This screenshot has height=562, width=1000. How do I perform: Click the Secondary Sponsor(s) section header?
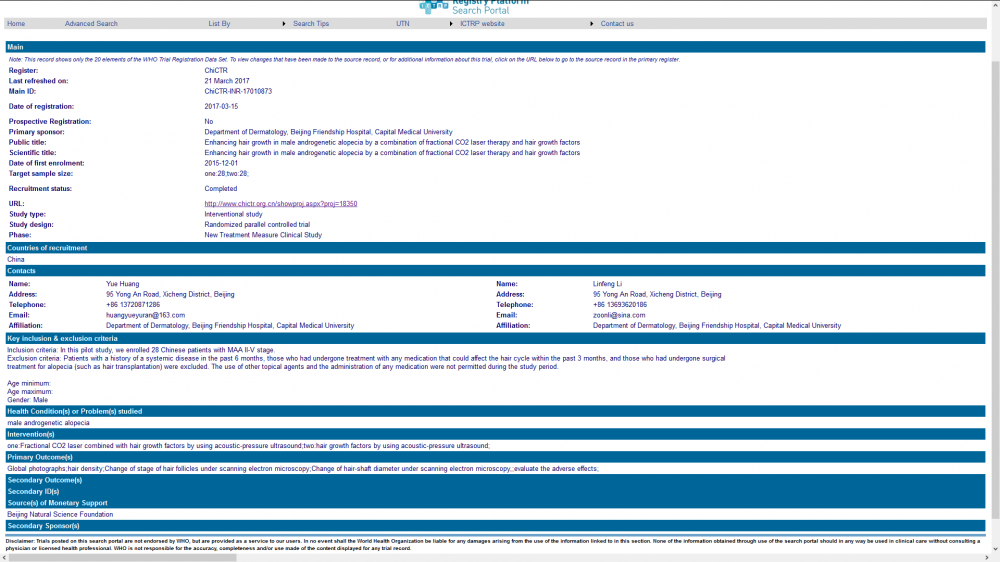(x=44, y=525)
